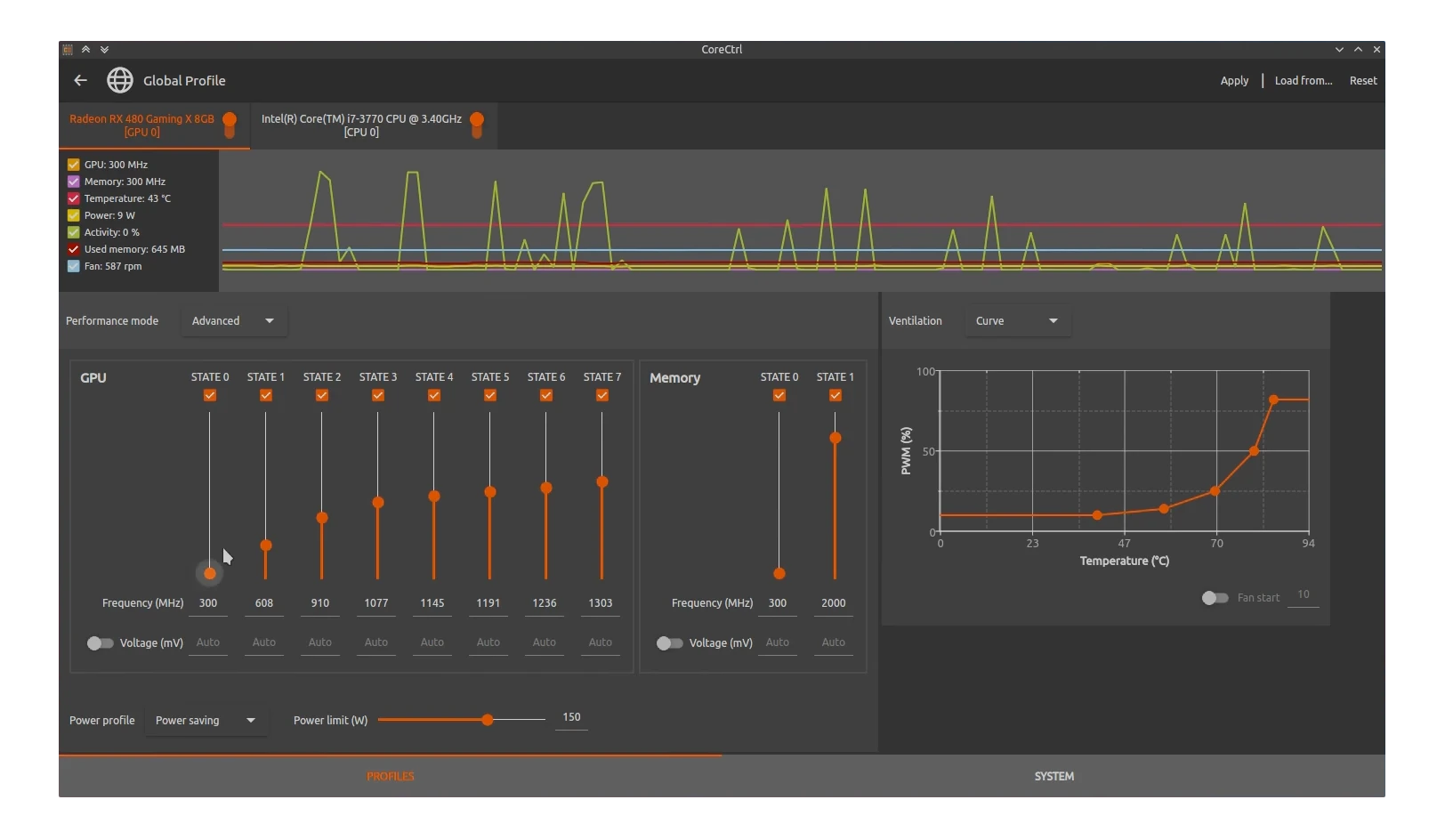This screenshot has height=840, width=1445.
Task: Click the Reset button
Action: point(1362,80)
